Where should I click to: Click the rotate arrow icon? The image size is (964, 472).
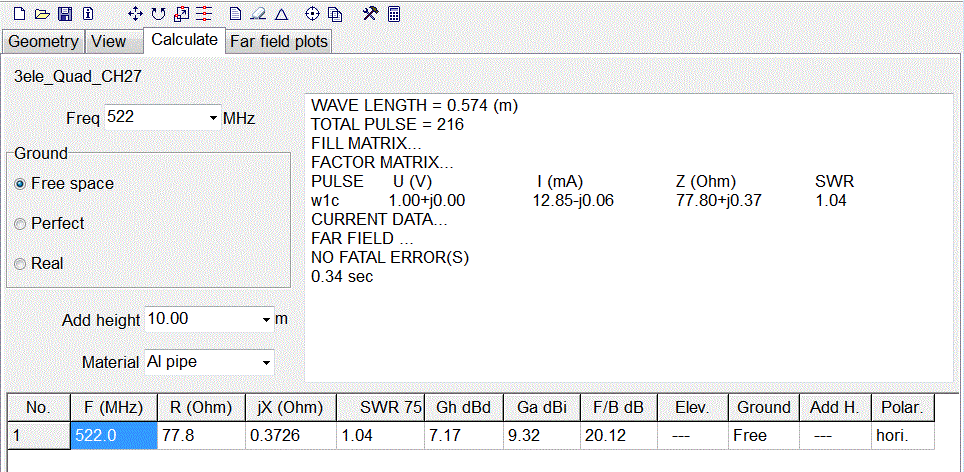coord(158,14)
